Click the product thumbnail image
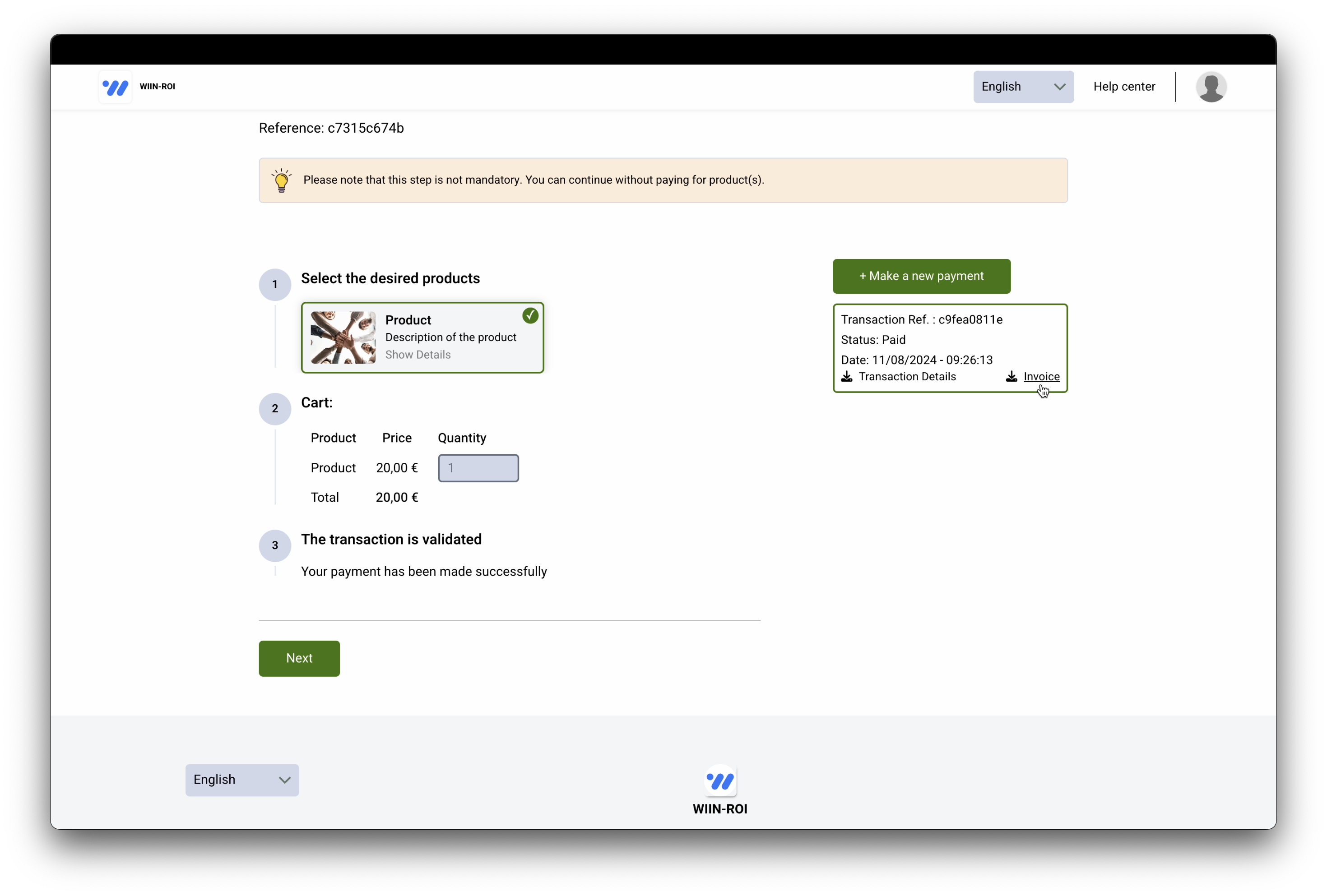Screen dimensions: 1327x896 (x=343, y=338)
